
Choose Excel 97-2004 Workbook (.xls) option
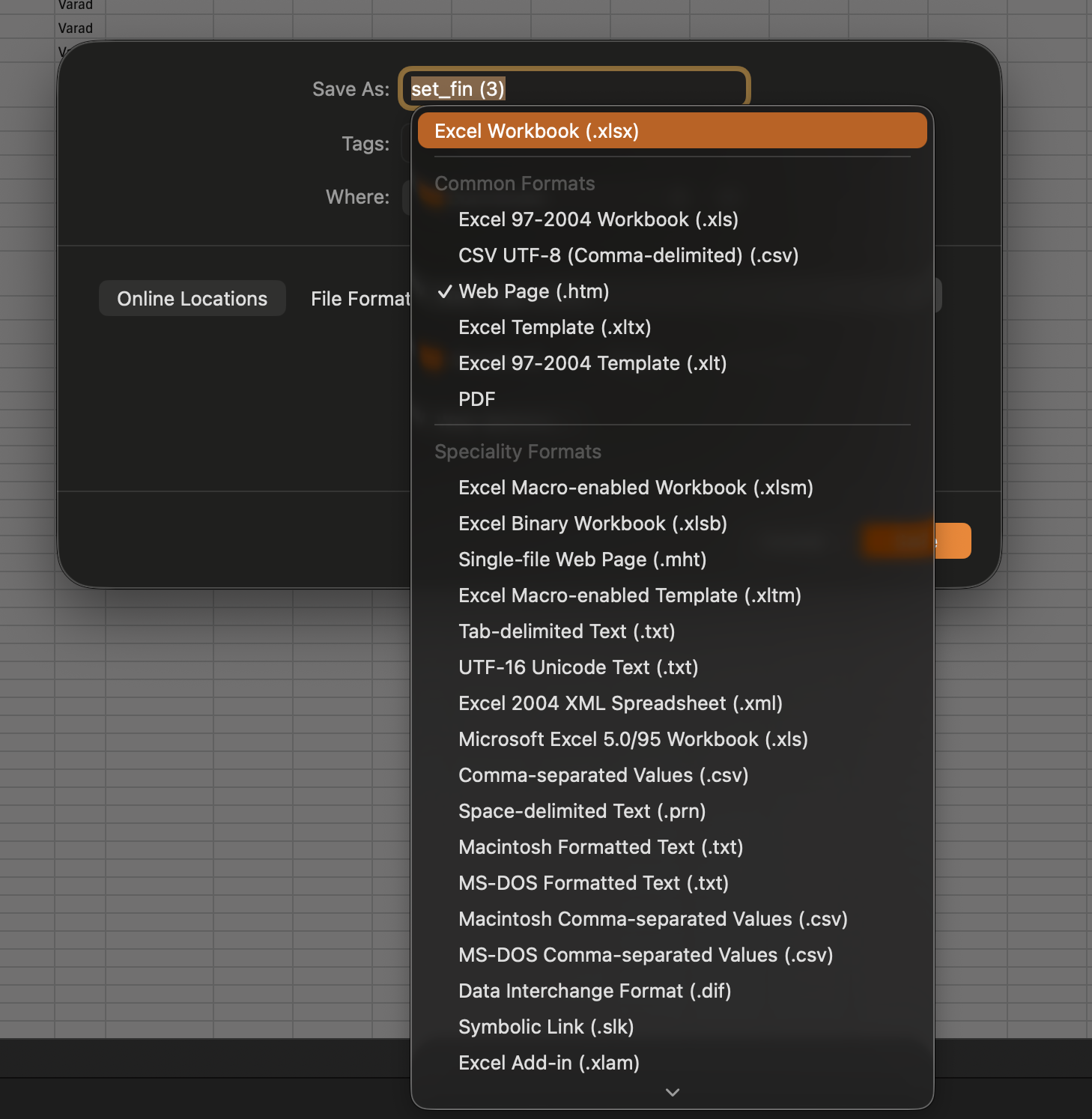[x=598, y=219]
